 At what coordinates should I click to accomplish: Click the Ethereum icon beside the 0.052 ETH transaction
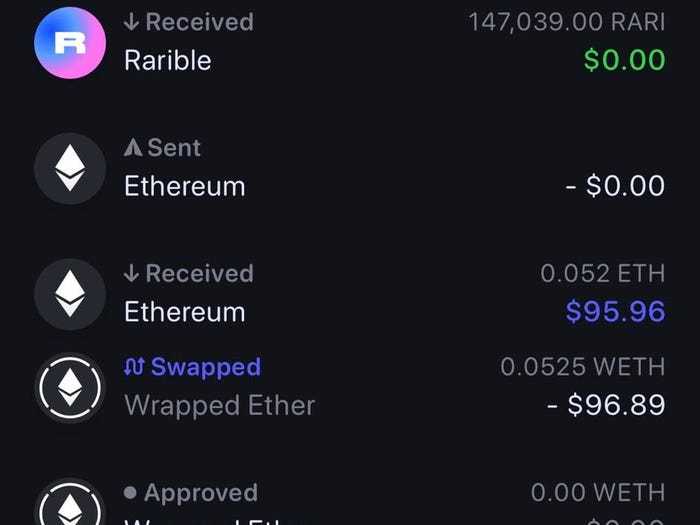[69, 292]
